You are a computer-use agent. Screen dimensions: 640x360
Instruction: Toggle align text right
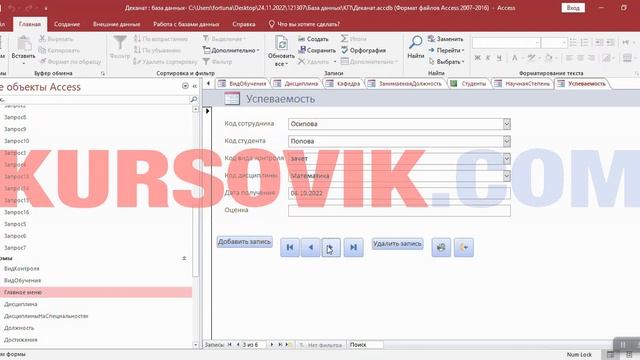(591, 58)
